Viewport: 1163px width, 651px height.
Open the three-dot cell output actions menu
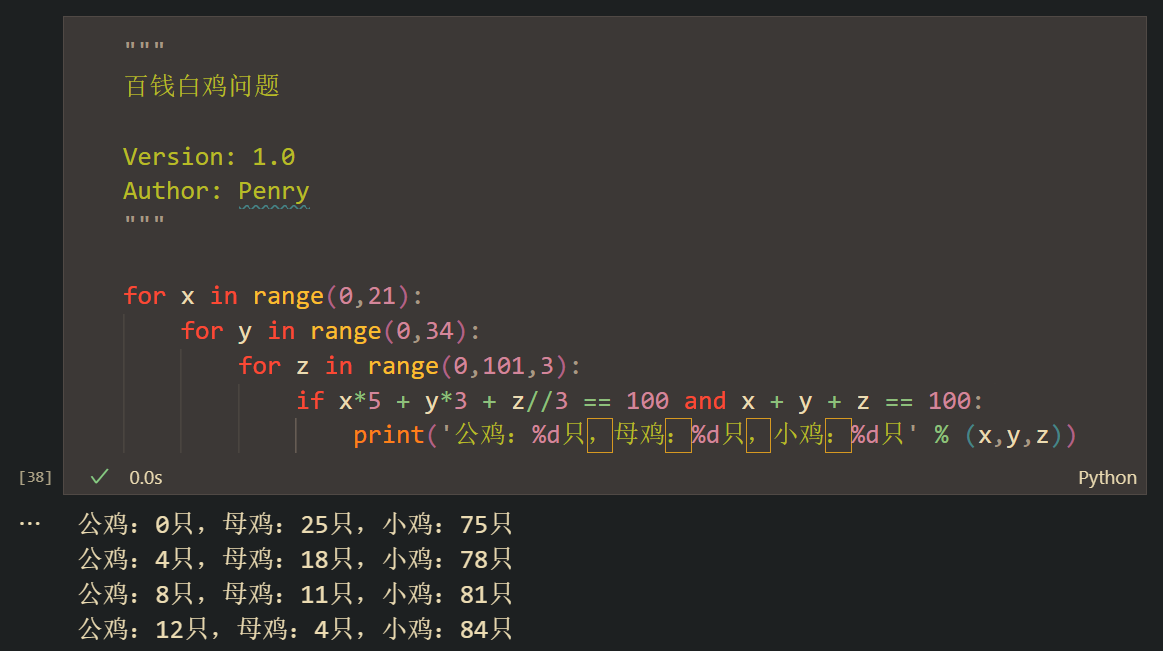click(30, 523)
